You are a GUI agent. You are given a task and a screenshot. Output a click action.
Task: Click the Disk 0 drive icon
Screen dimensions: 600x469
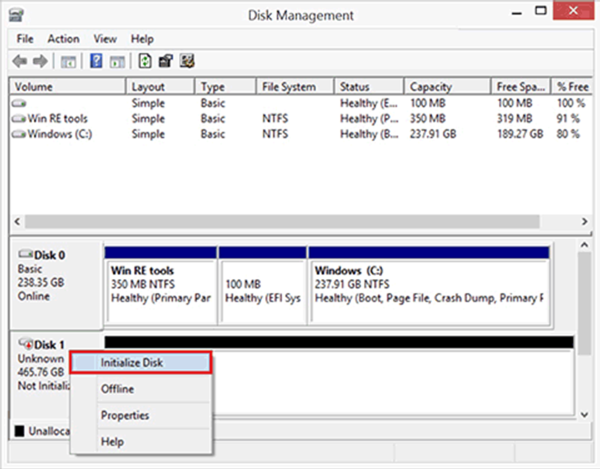(x=26, y=254)
